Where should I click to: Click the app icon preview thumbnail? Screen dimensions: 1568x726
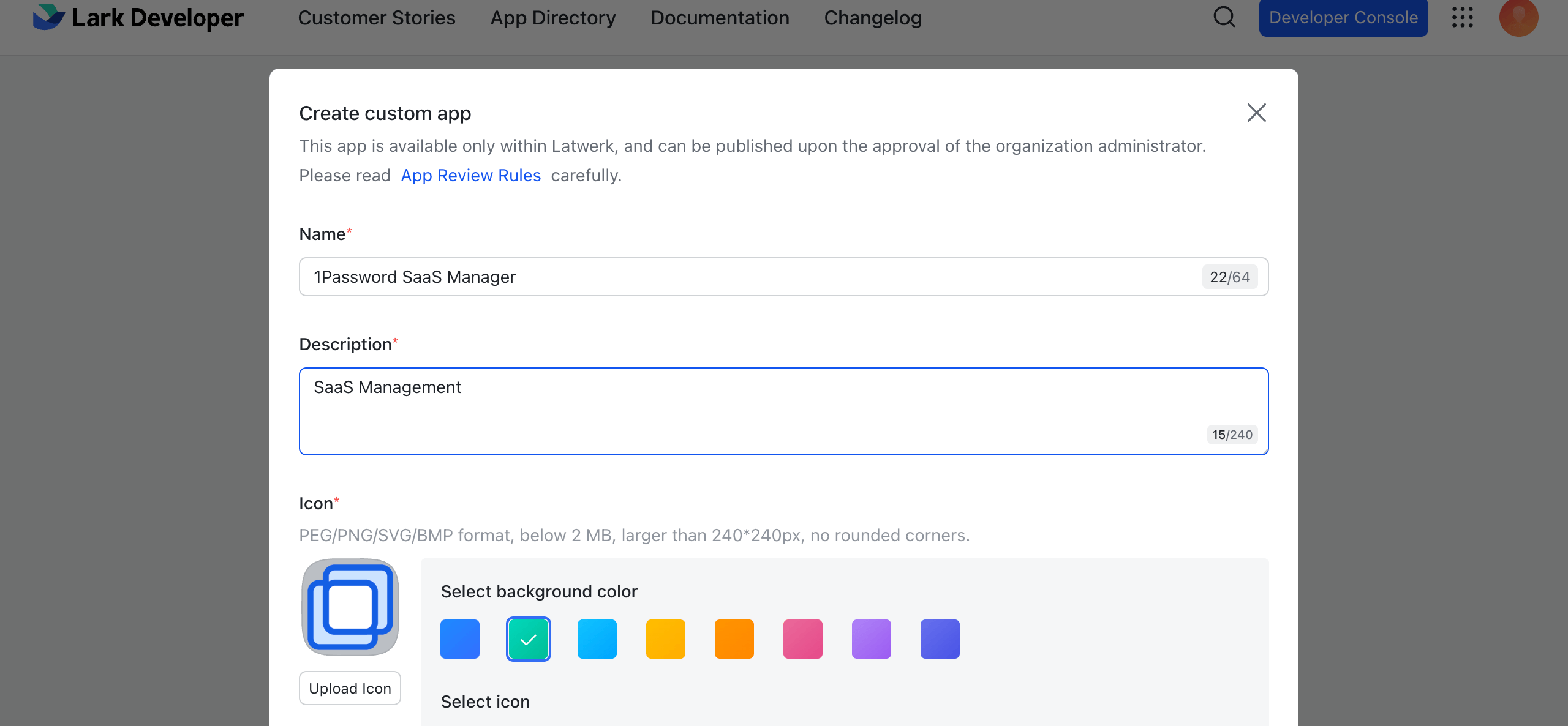coord(350,607)
